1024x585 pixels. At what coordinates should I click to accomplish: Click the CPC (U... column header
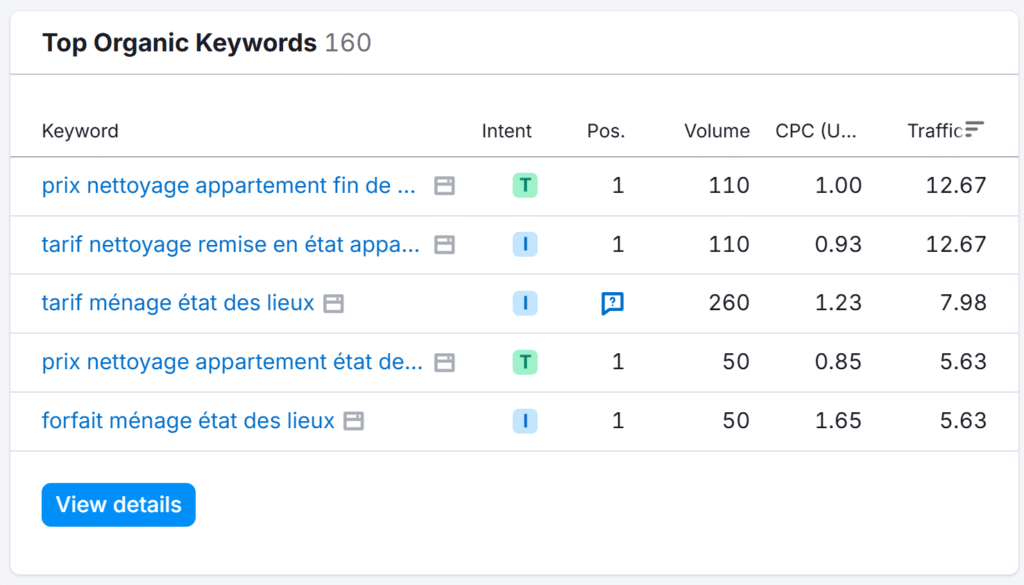tap(816, 131)
